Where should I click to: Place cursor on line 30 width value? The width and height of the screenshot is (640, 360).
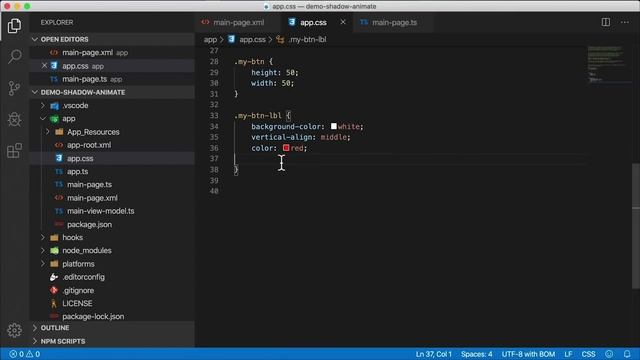pos(286,83)
